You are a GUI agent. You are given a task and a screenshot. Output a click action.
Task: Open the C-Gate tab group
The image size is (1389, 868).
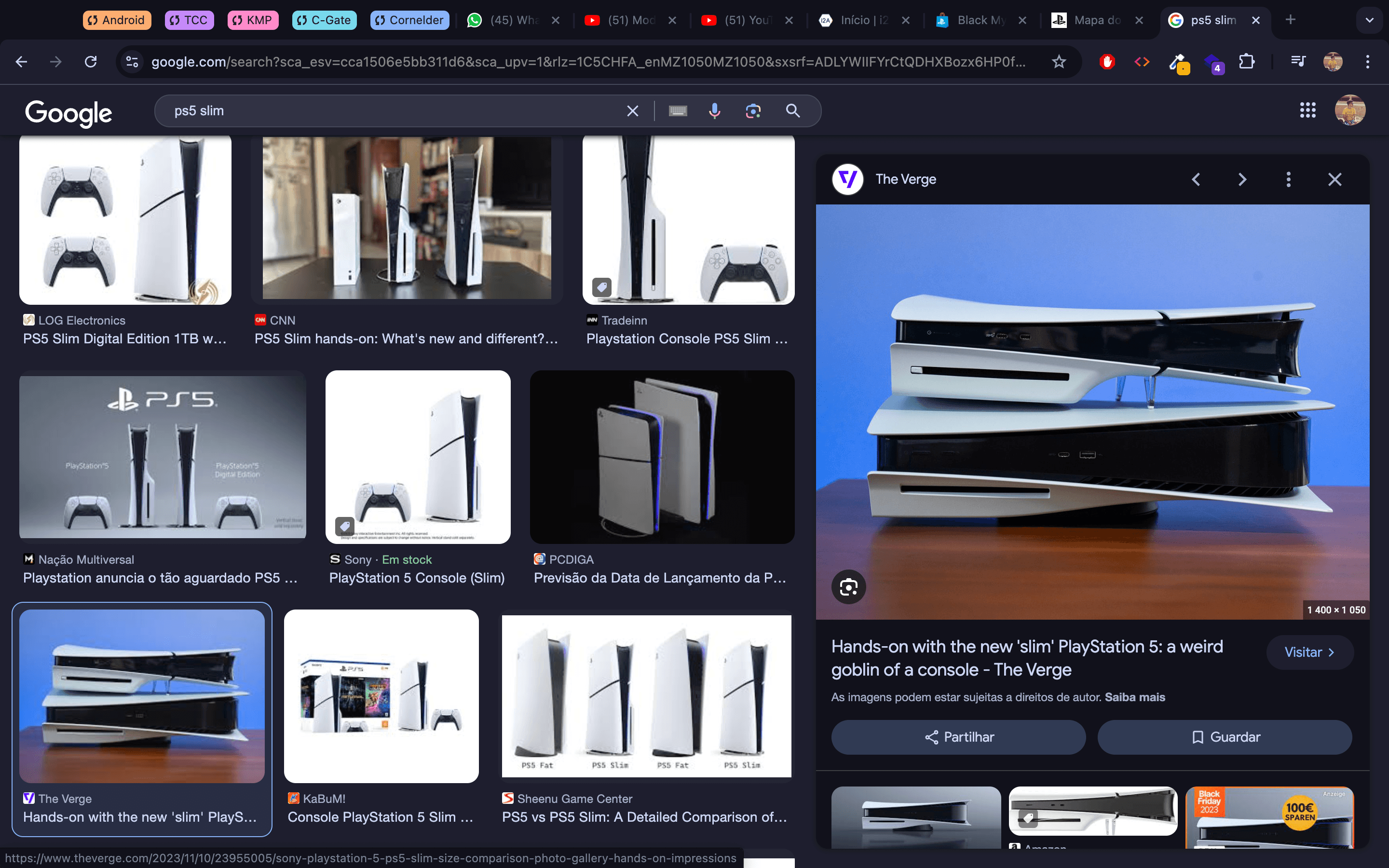click(x=325, y=20)
